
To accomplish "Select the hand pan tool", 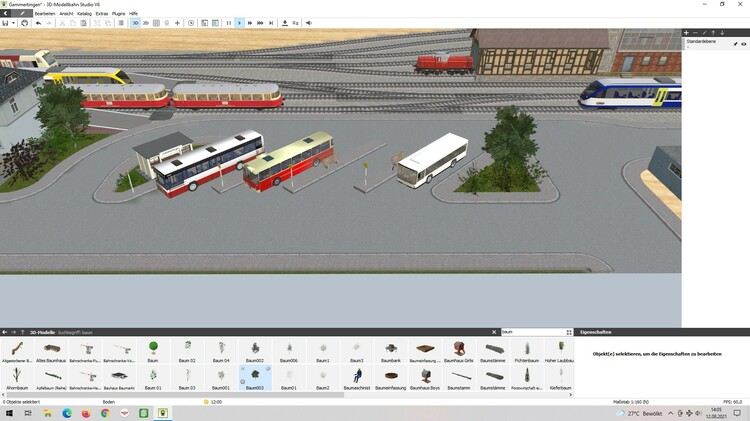I will tap(25, 22).
